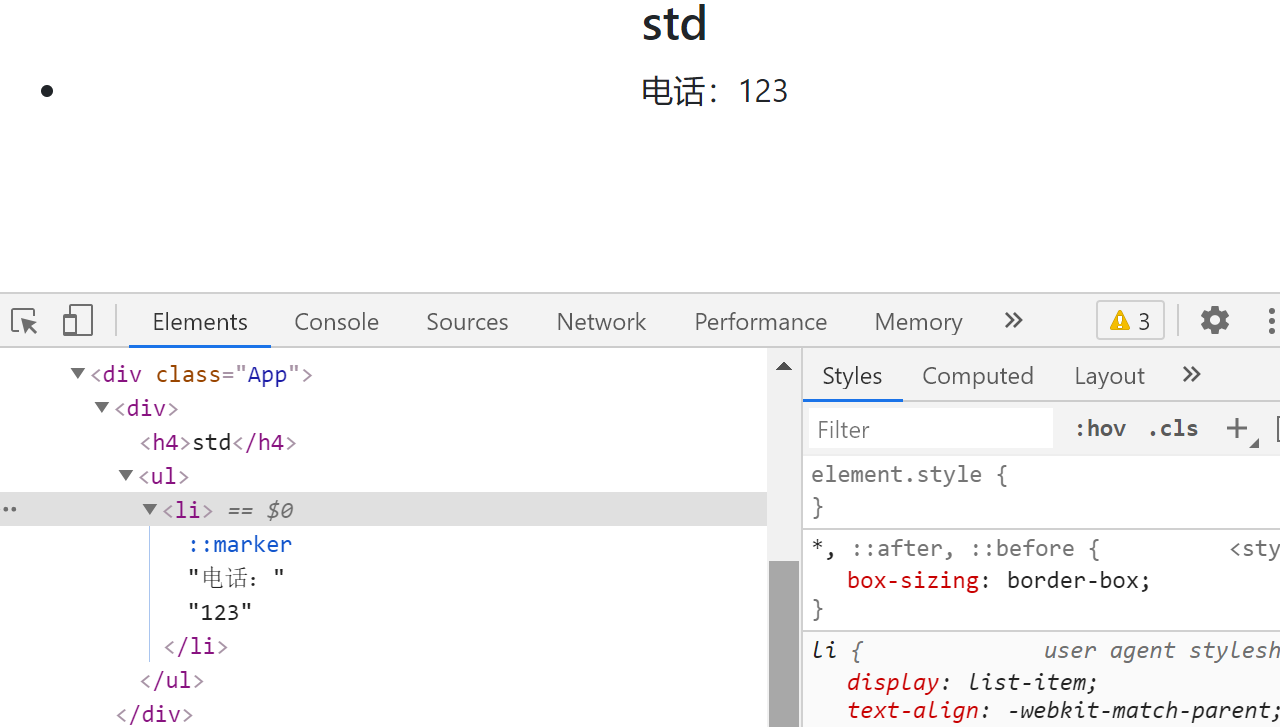Click the text-align property name
Image resolution: width=1280 pixels, height=727 pixels.
point(913,710)
